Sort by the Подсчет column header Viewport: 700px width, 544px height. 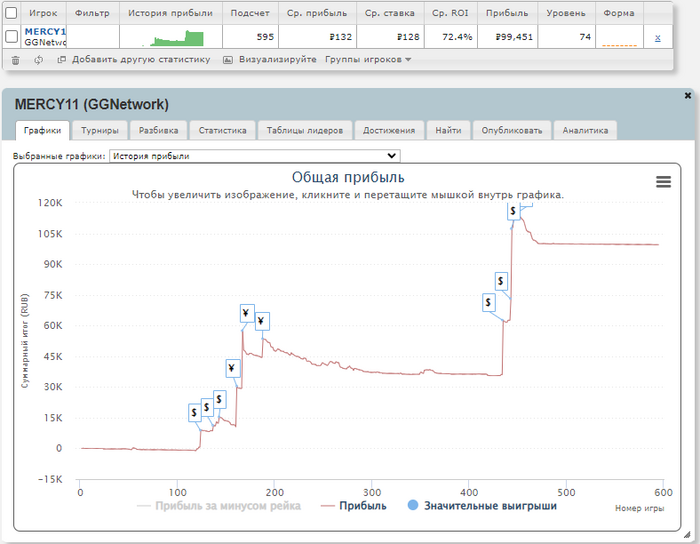click(250, 13)
